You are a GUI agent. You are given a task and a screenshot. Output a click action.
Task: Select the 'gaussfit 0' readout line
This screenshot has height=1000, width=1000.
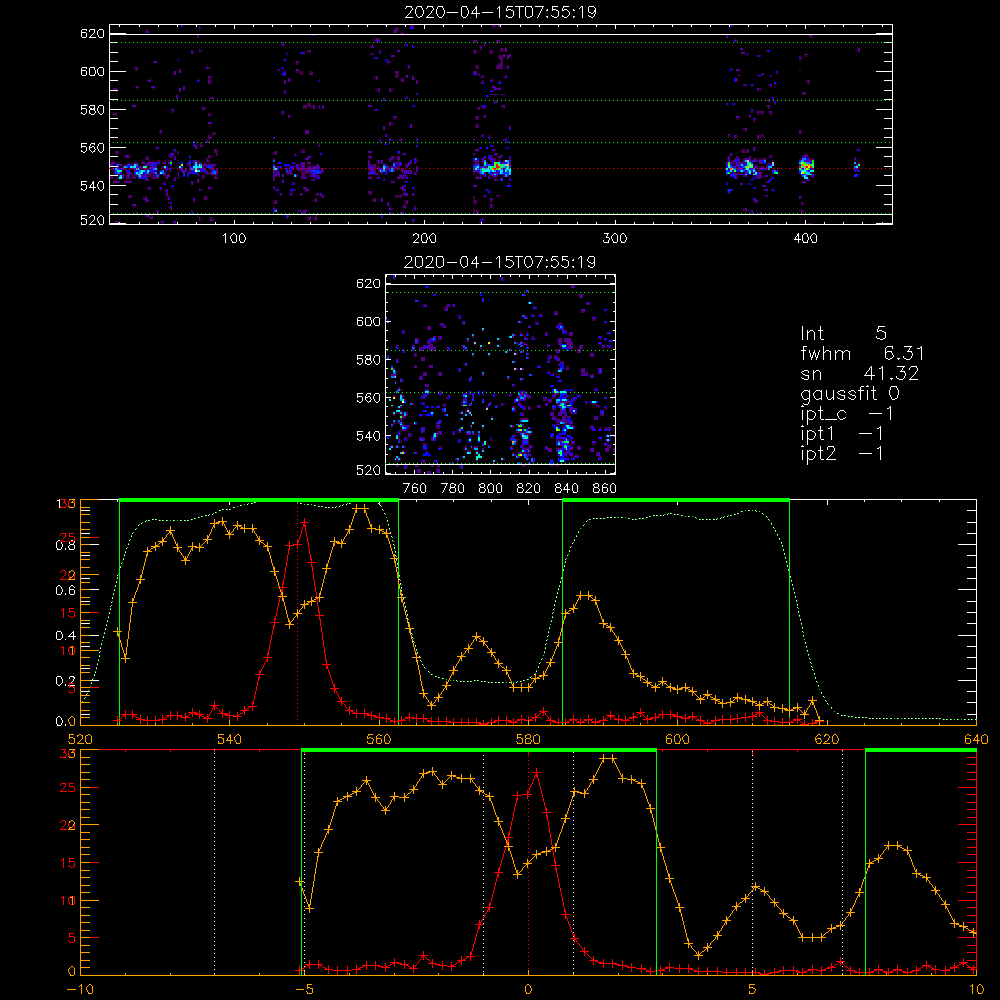[849, 393]
